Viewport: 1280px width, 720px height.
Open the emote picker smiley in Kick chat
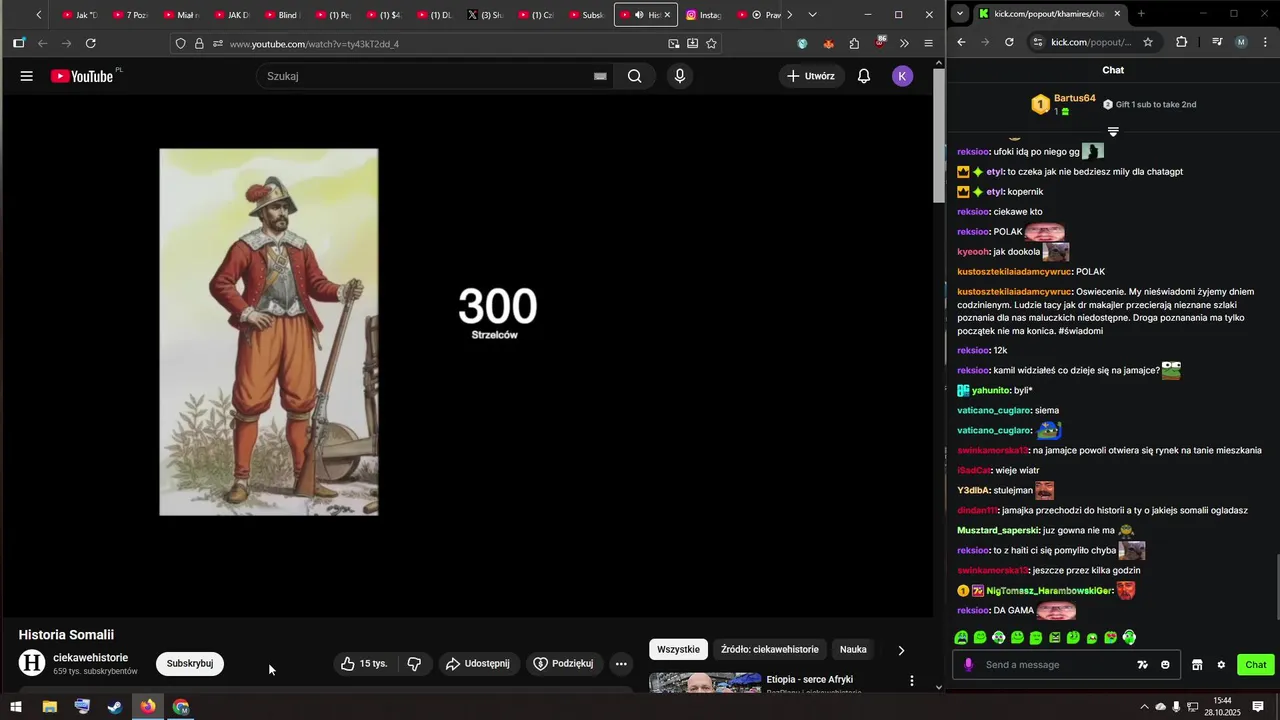tap(1165, 665)
